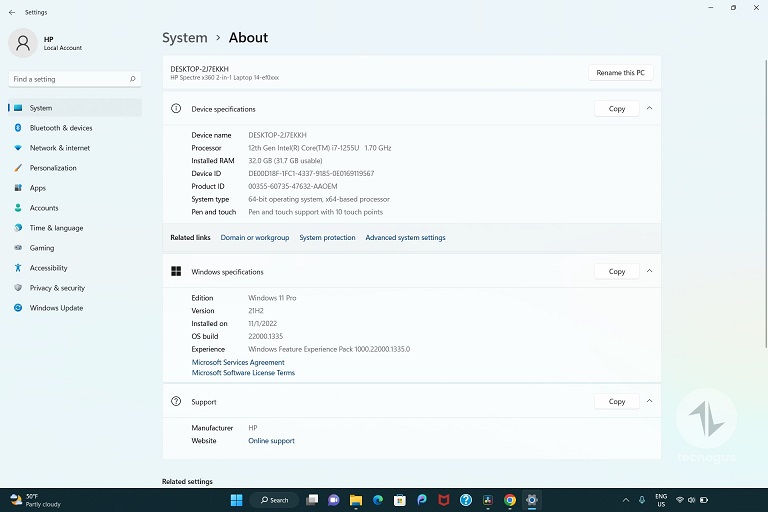Open Task View from the taskbar
This screenshot has height=512, width=768.
(312, 500)
